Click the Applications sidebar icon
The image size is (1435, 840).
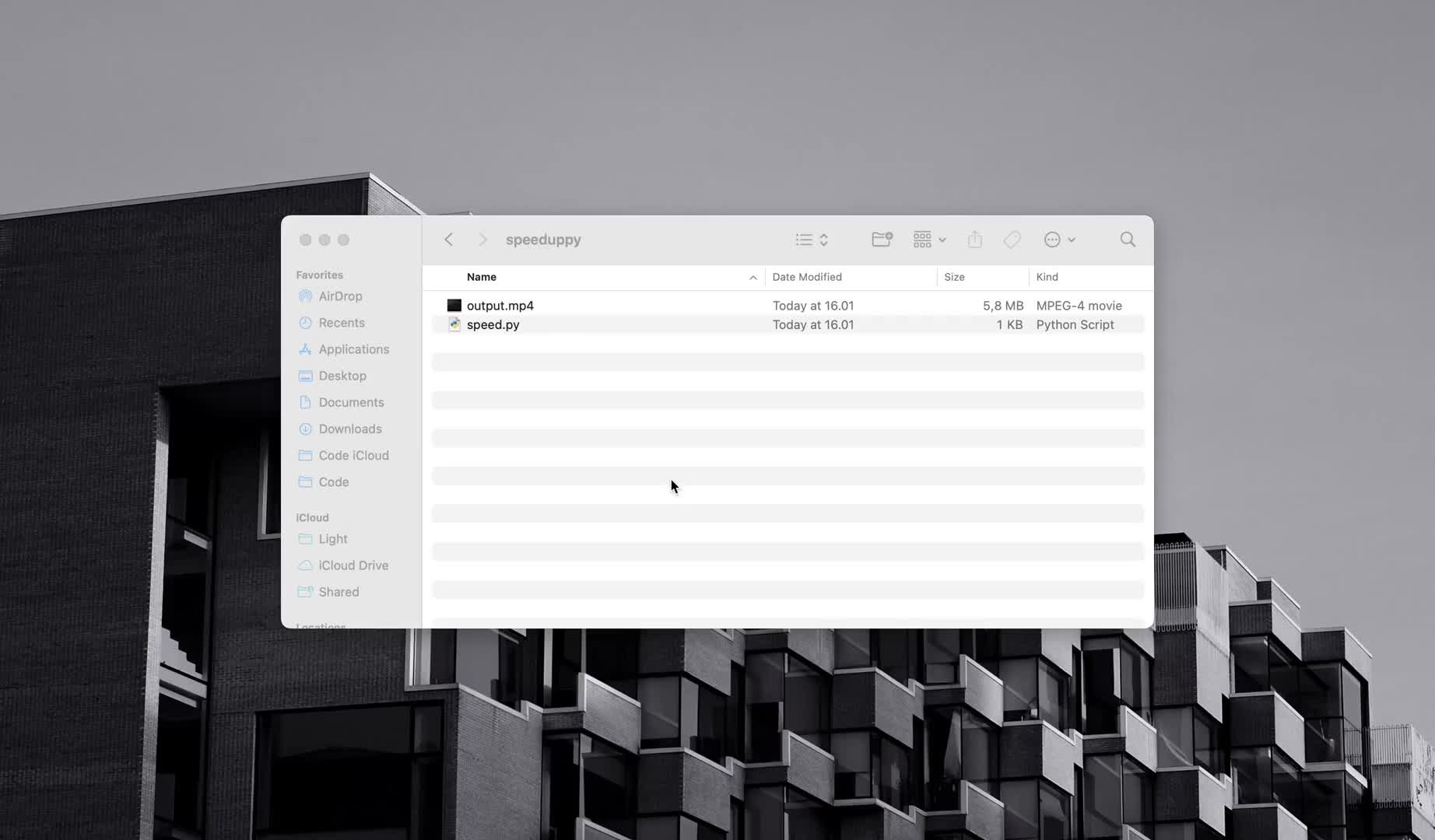coord(305,349)
